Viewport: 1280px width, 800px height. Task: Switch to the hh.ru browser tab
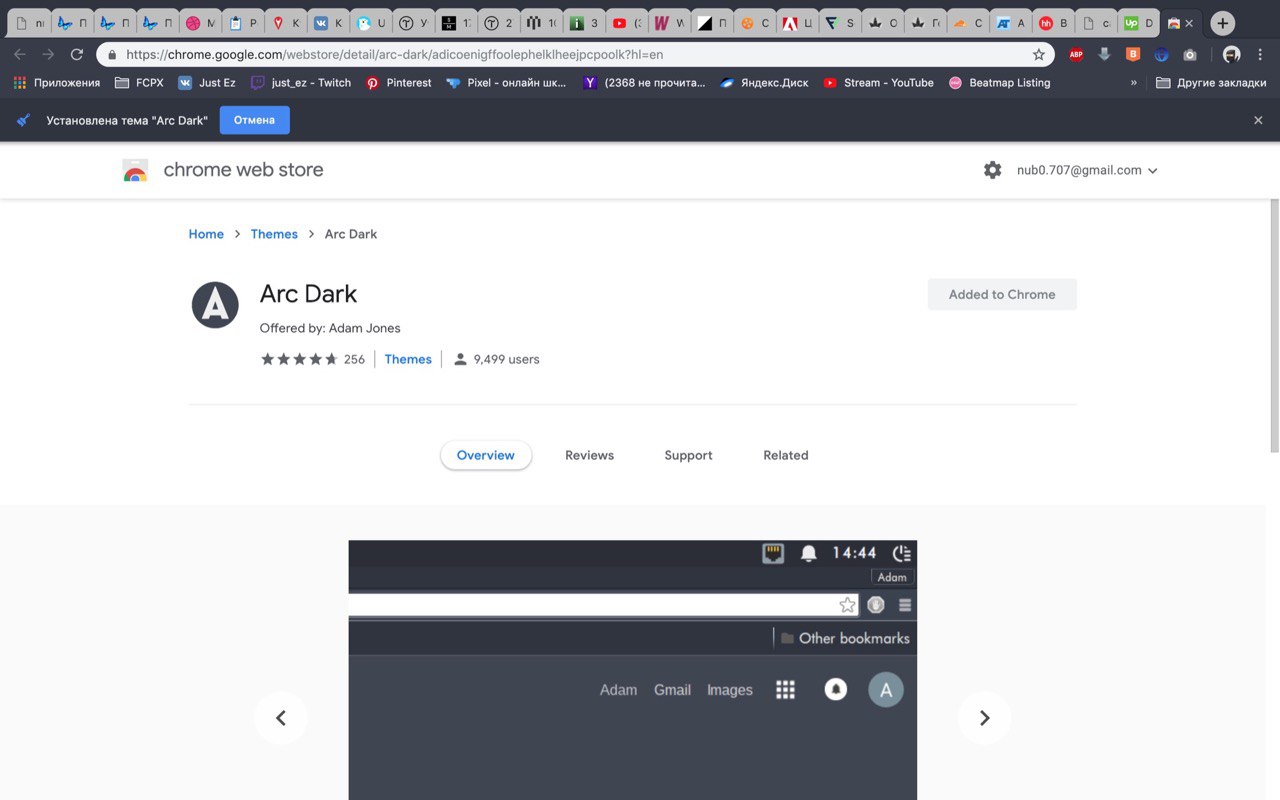click(1053, 23)
